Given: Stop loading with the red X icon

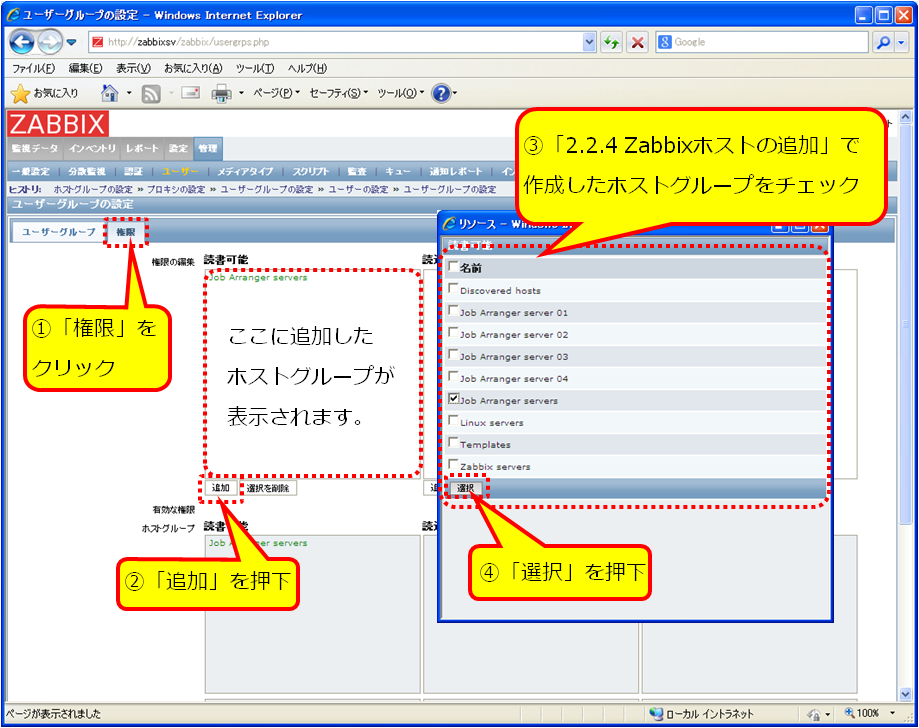Looking at the screenshot, I should 637,42.
